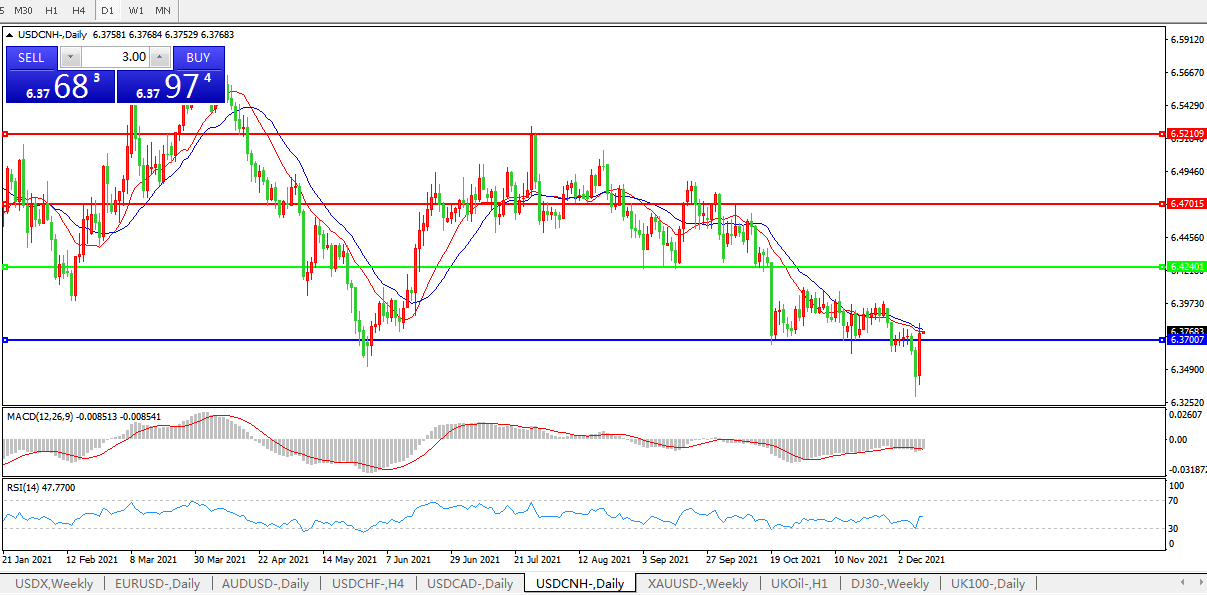1207x595 pixels.
Task: Switch to the M30 timeframe
Action: click(23, 10)
